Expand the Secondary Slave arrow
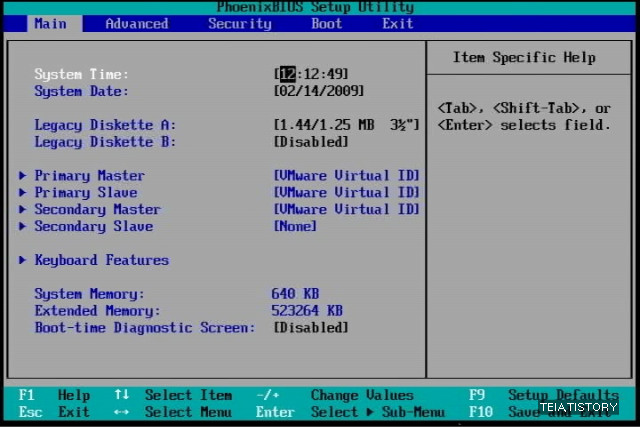 22,226
